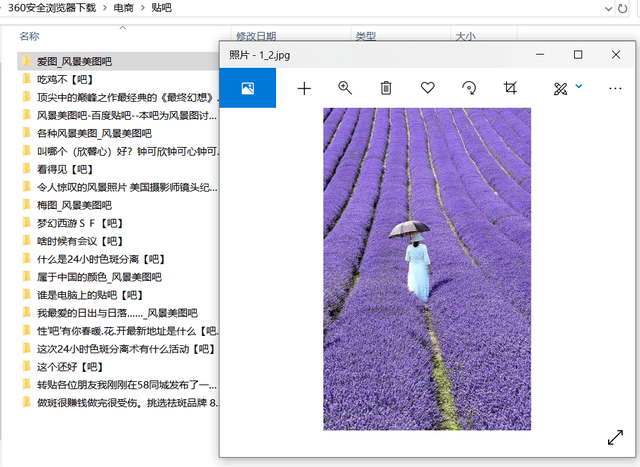Expand the edit options dropdown chevron
This screenshot has height=467, width=640.
pos(579,87)
